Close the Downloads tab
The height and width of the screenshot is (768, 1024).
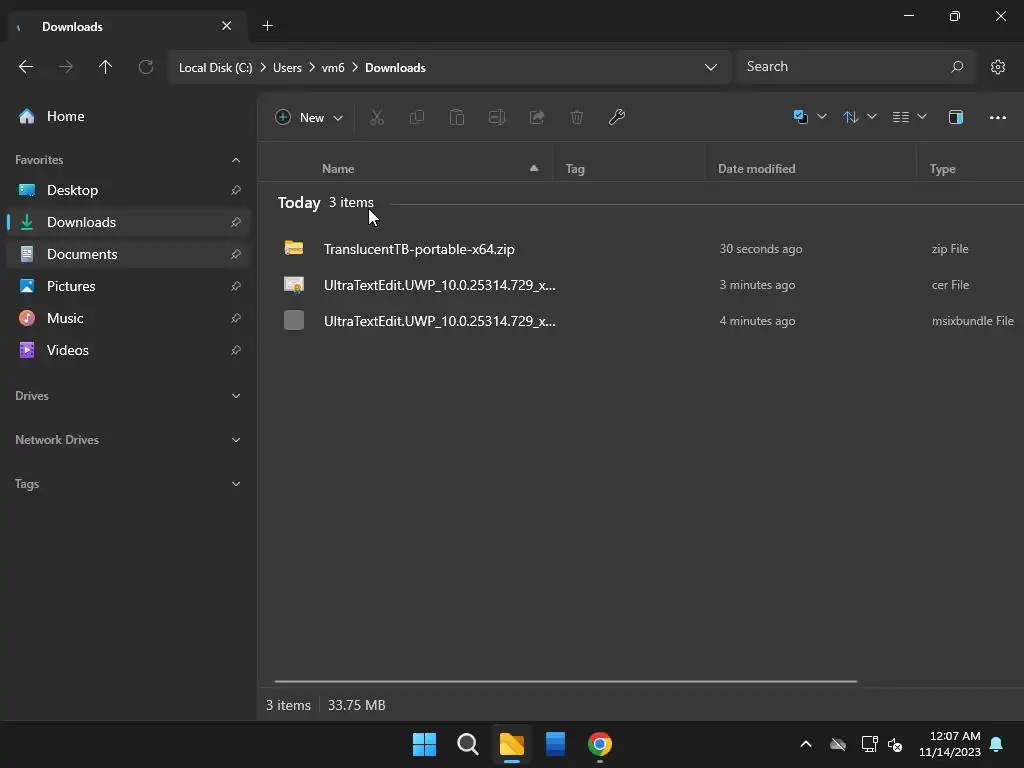pos(227,26)
